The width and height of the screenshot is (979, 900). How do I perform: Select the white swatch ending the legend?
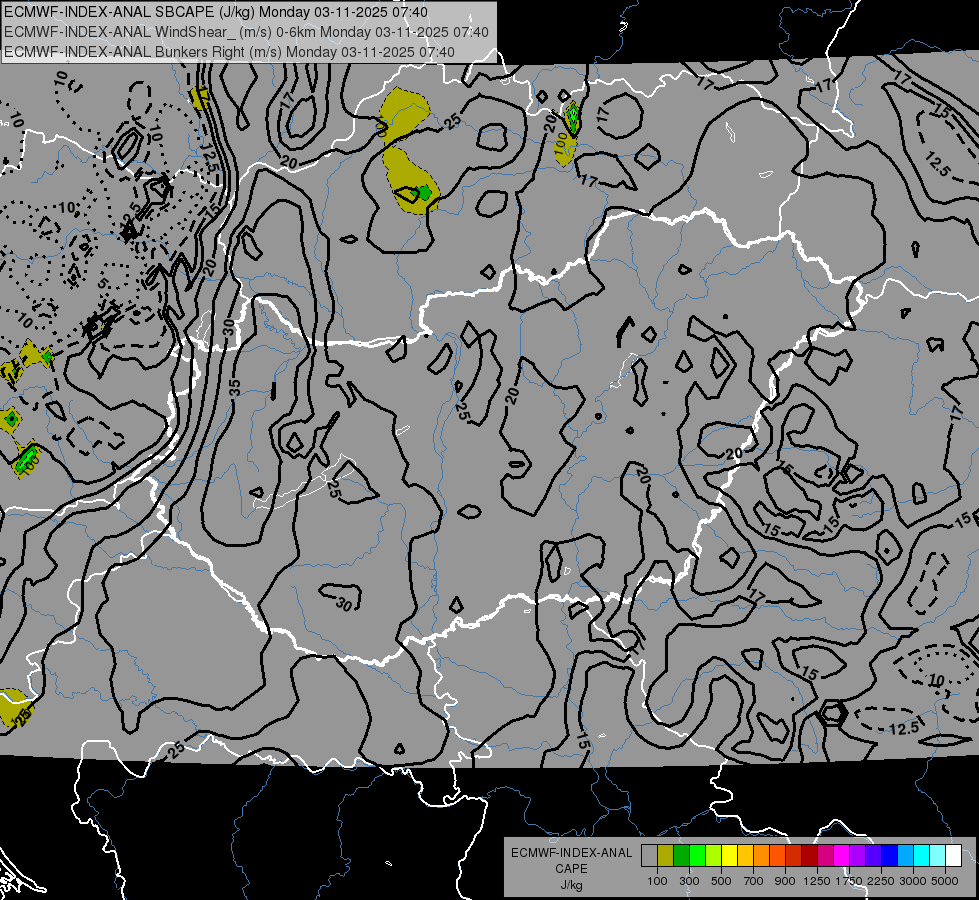[x=955, y=855]
